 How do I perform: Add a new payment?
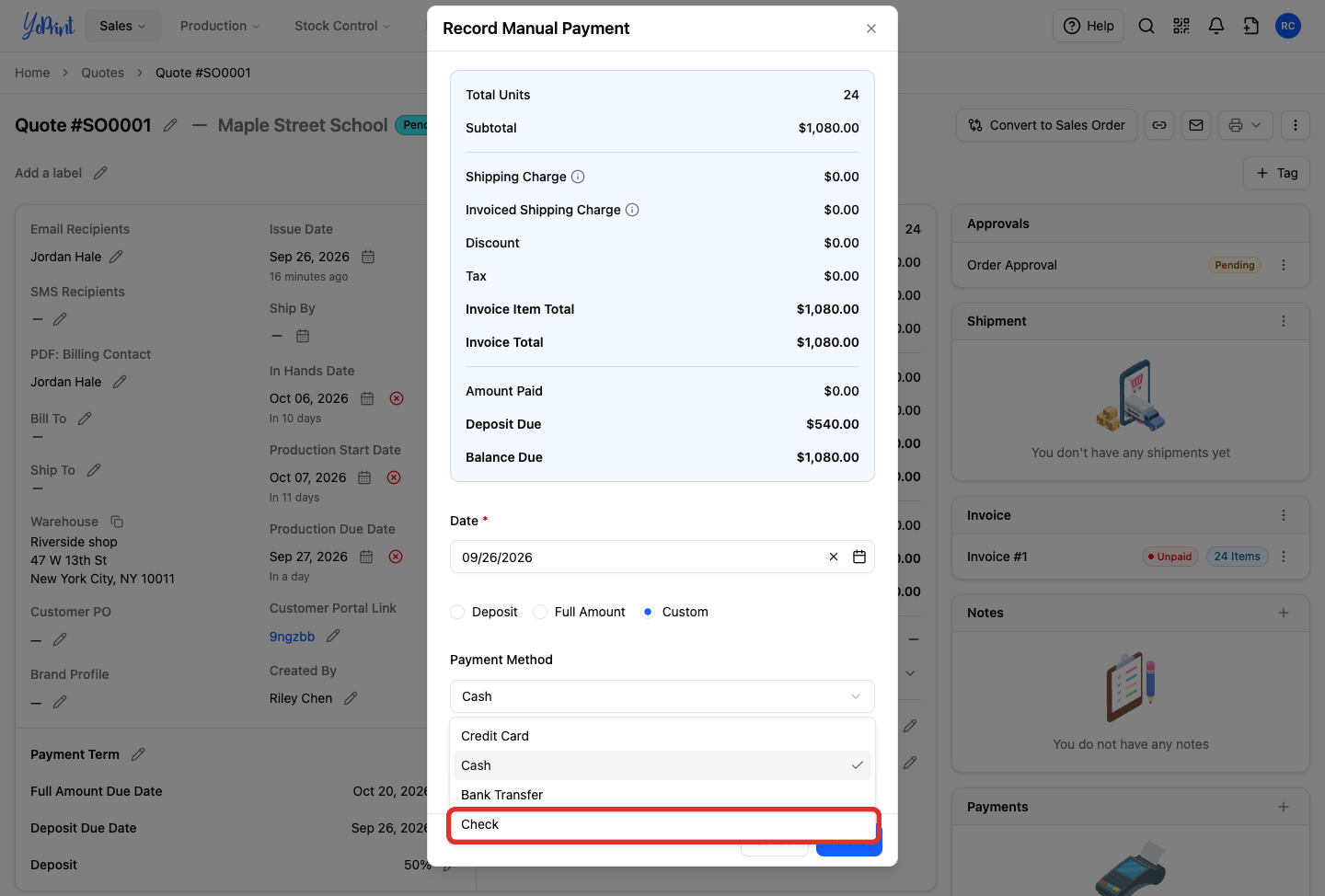[1284, 807]
